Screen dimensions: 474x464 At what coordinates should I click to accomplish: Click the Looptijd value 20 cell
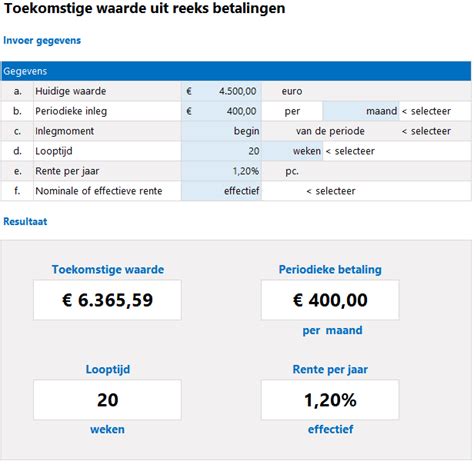[x=221, y=151]
